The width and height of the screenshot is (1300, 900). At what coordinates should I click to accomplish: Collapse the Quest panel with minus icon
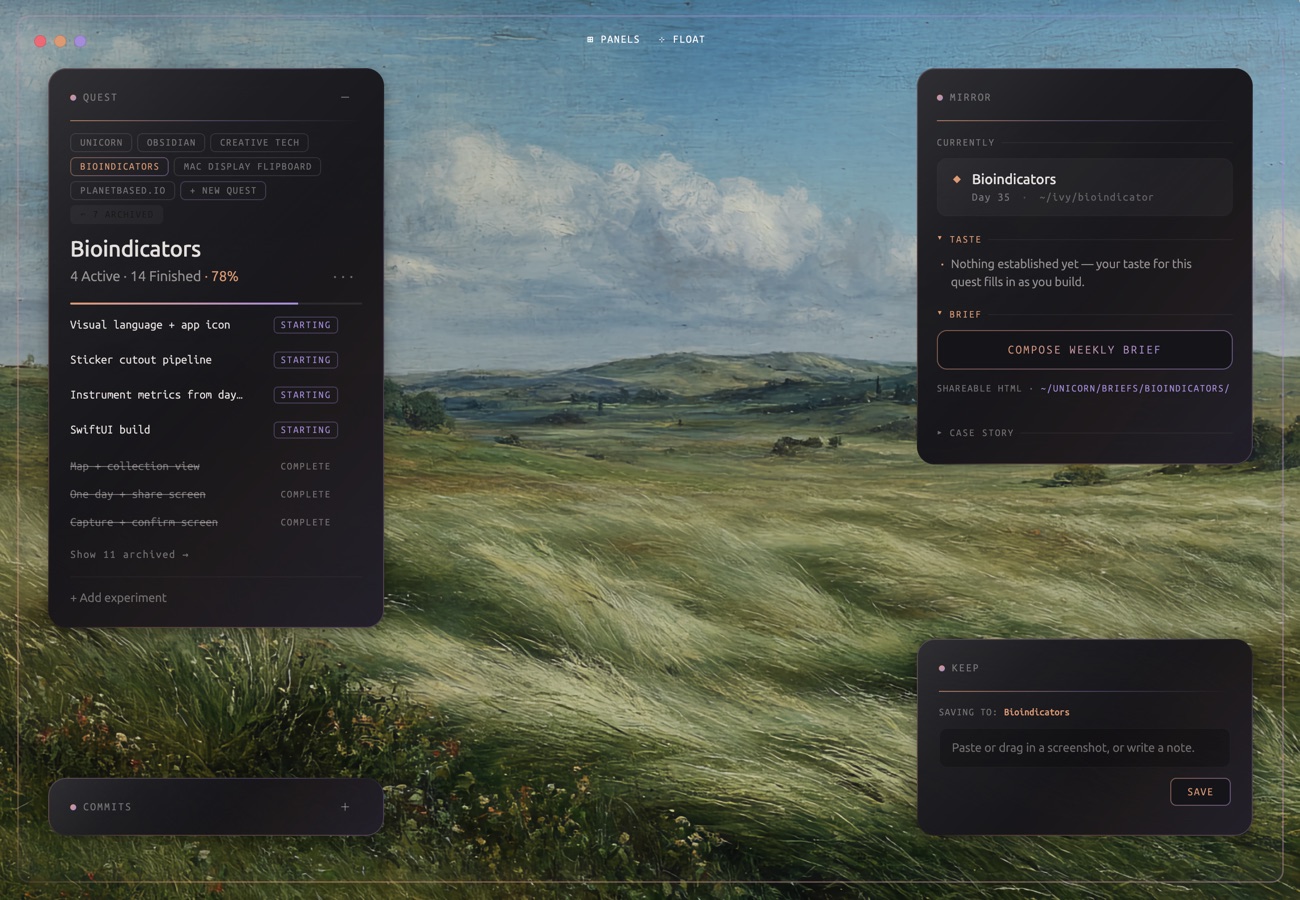tap(345, 97)
